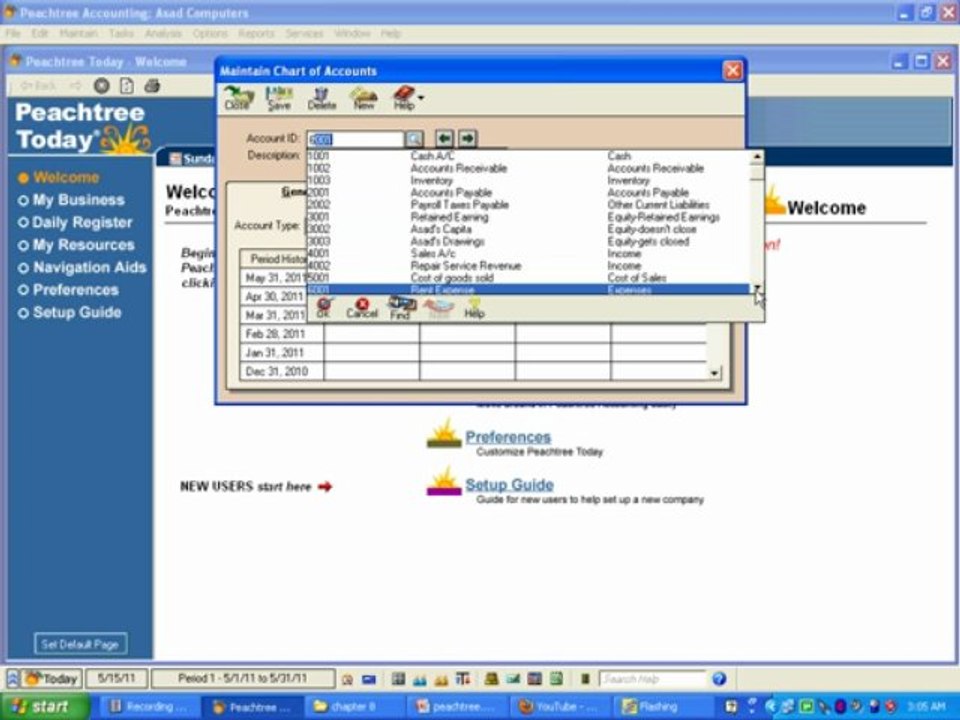Open Preferences in the sidebar
960x720 pixels.
coord(75,290)
